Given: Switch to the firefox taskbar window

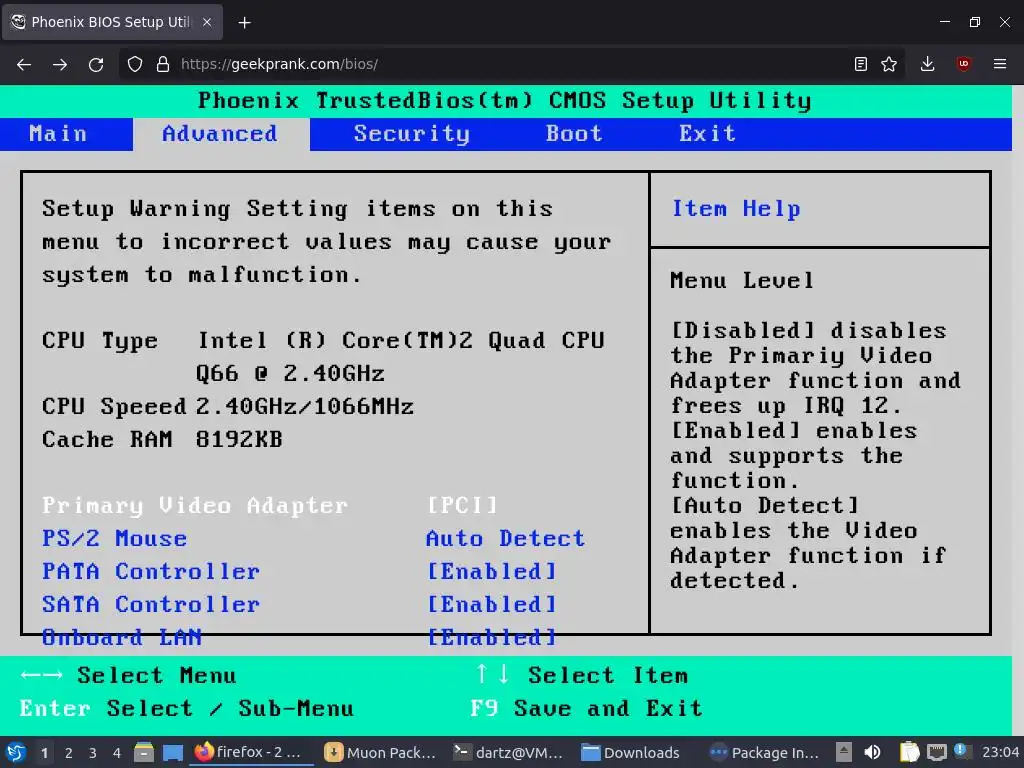Looking at the screenshot, I should (x=251, y=752).
